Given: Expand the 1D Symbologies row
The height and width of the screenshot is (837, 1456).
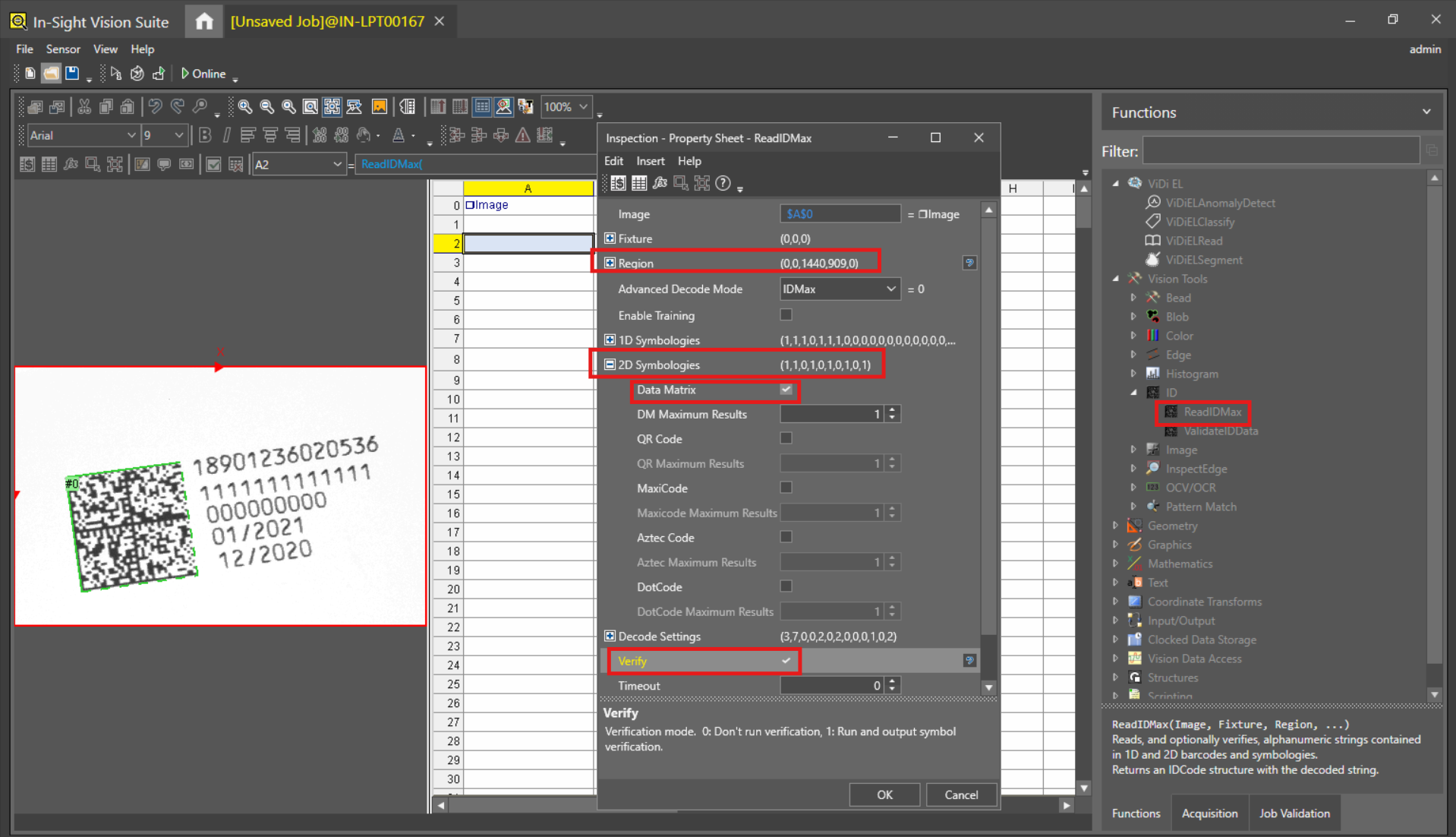Looking at the screenshot, I should point(610,340).
